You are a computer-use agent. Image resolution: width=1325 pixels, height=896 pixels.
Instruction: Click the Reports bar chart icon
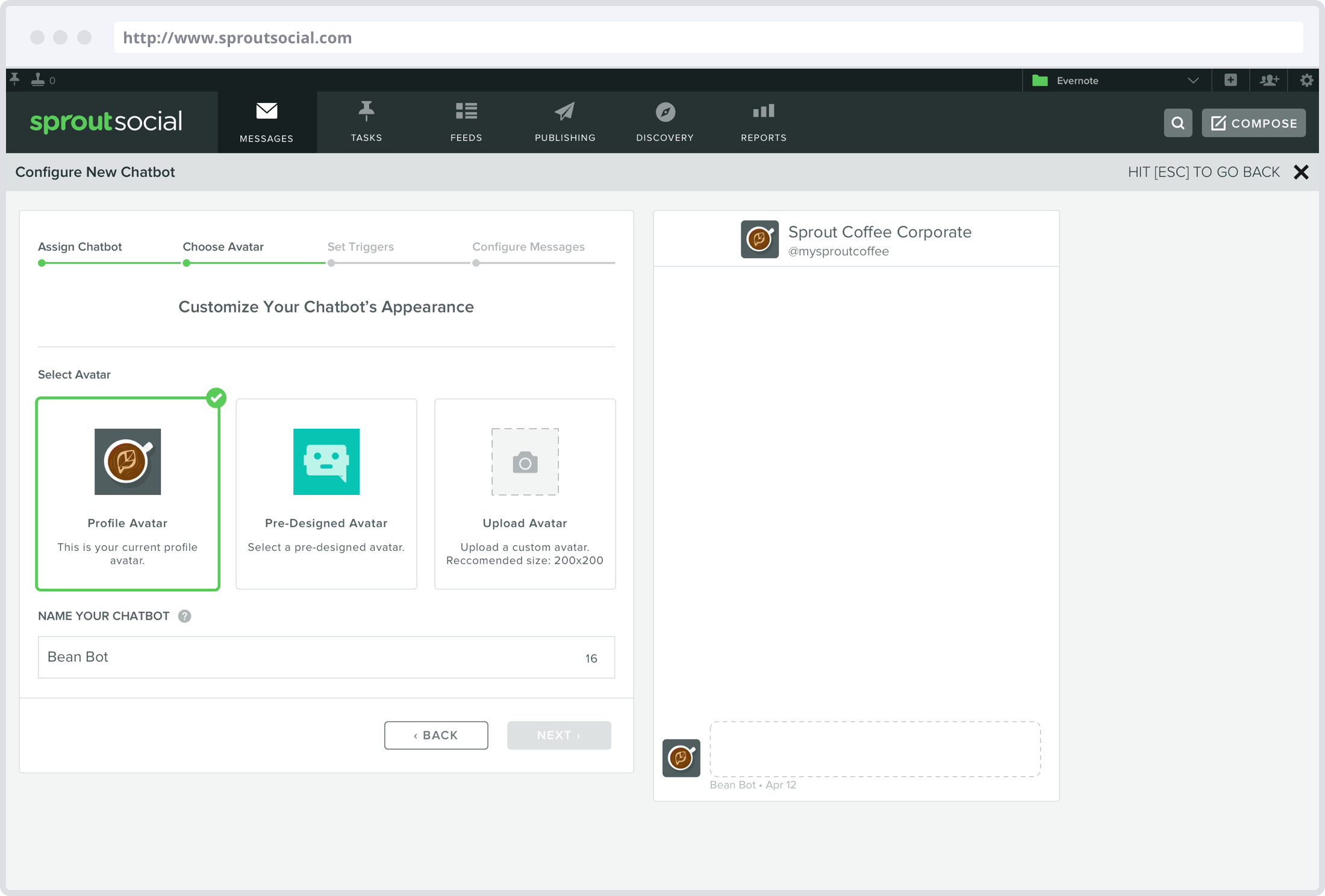(764, 111)
